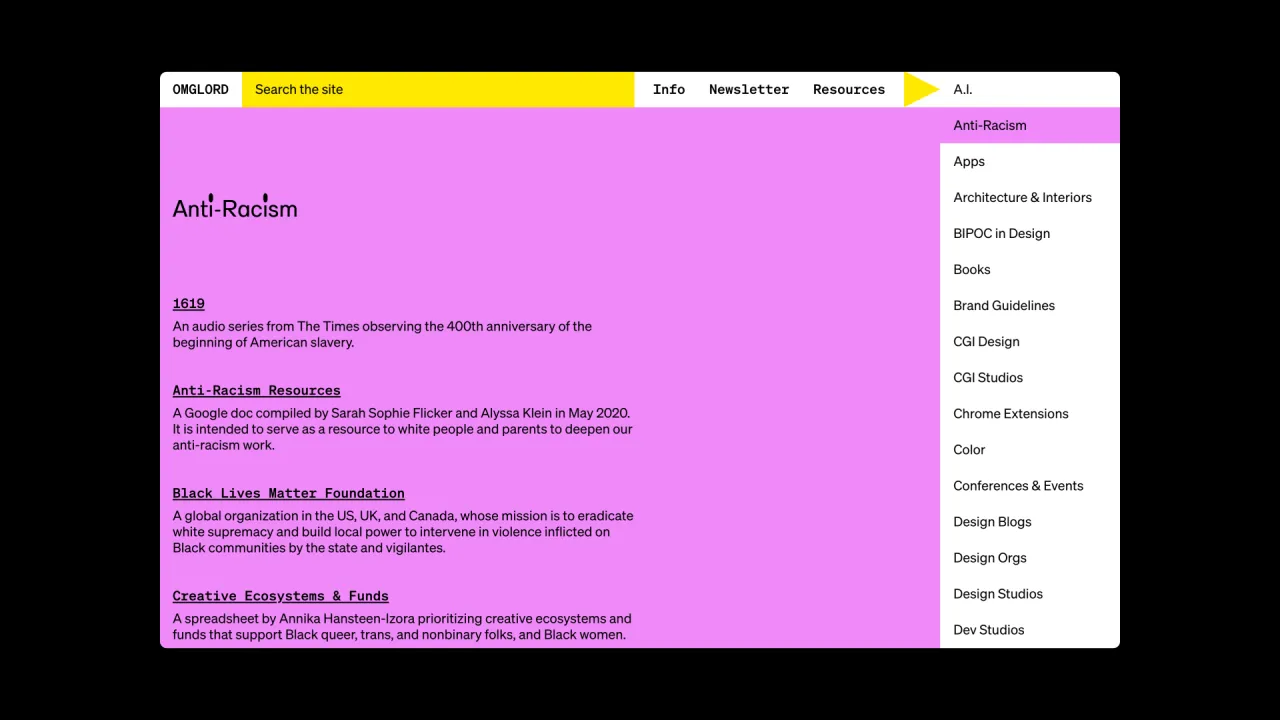
Task: Go to the Apps category
Action: pos(1030,161)
